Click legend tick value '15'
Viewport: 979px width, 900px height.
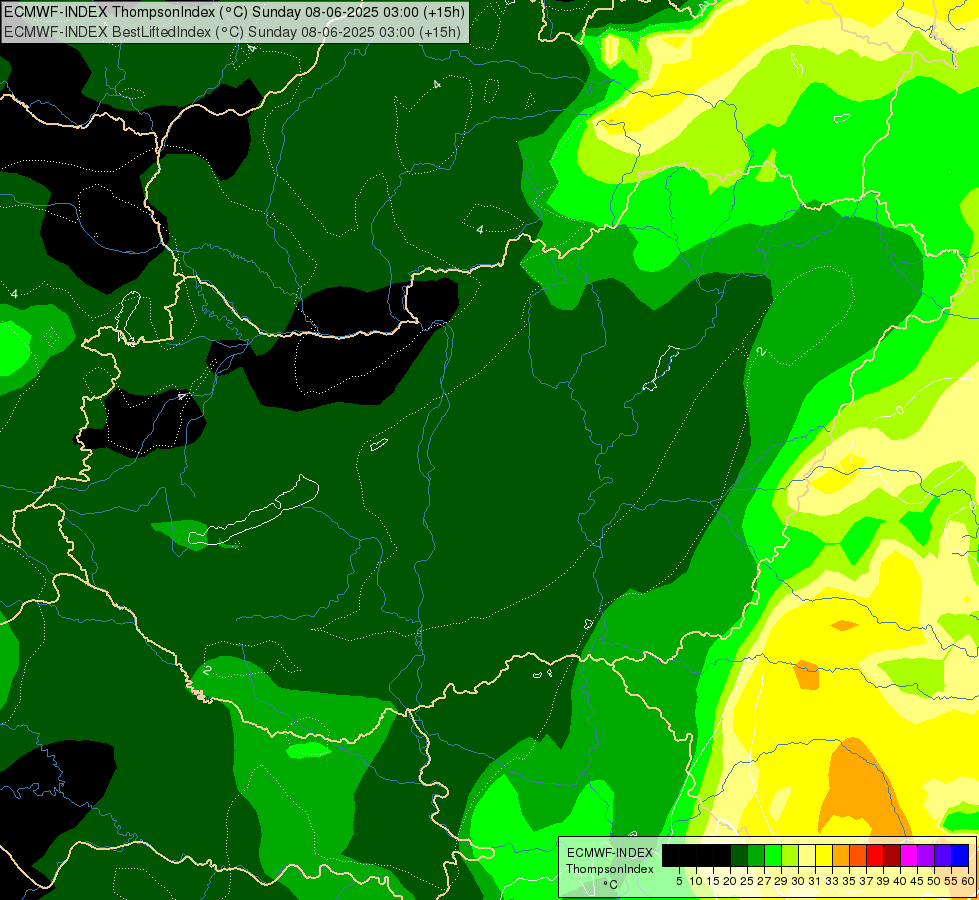click(x=714, y=881)
